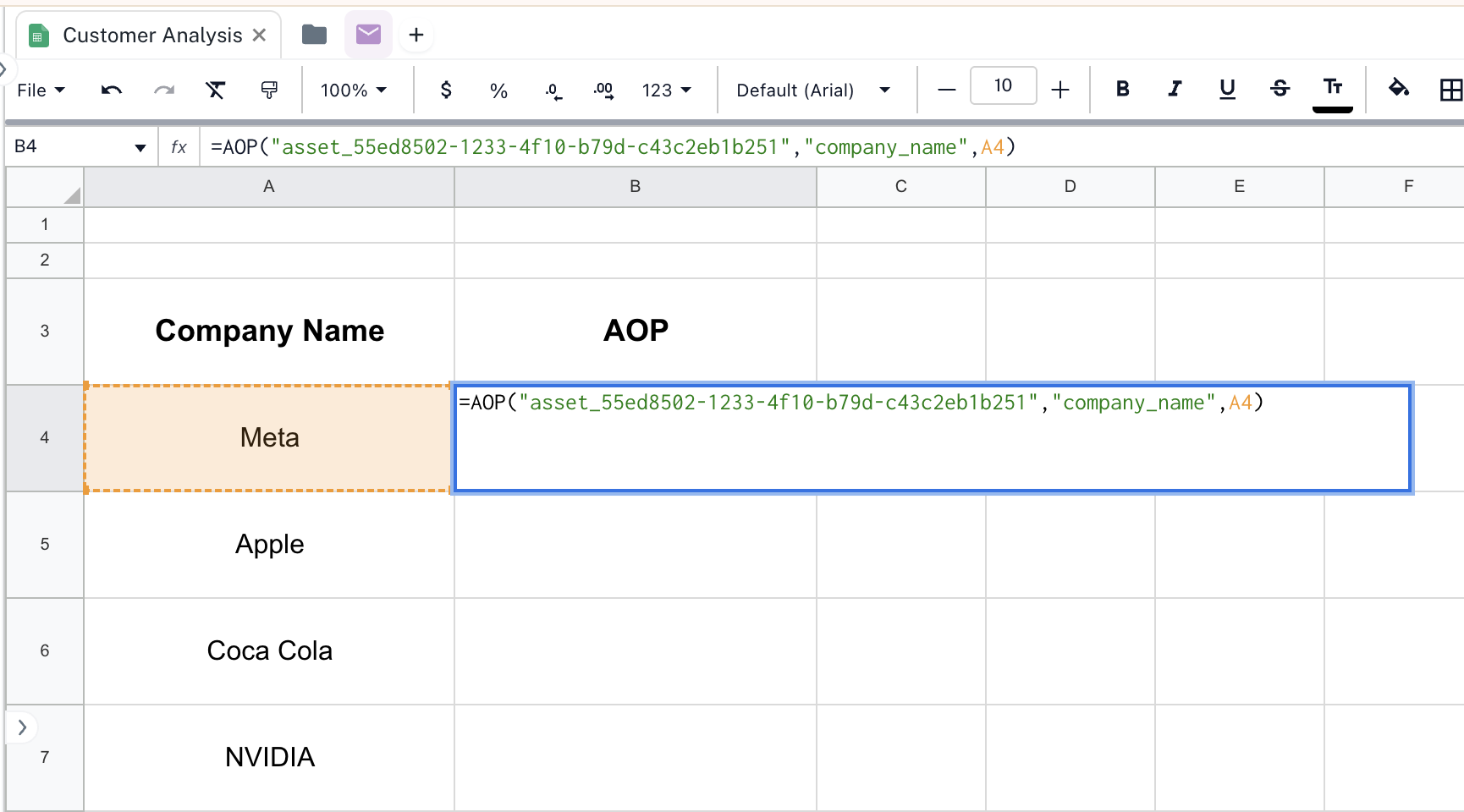Open the Default (Arial) font dropdown
The width and height of the screenshot is (1464, 812).
pyautogui.click(x=813, y=90)
